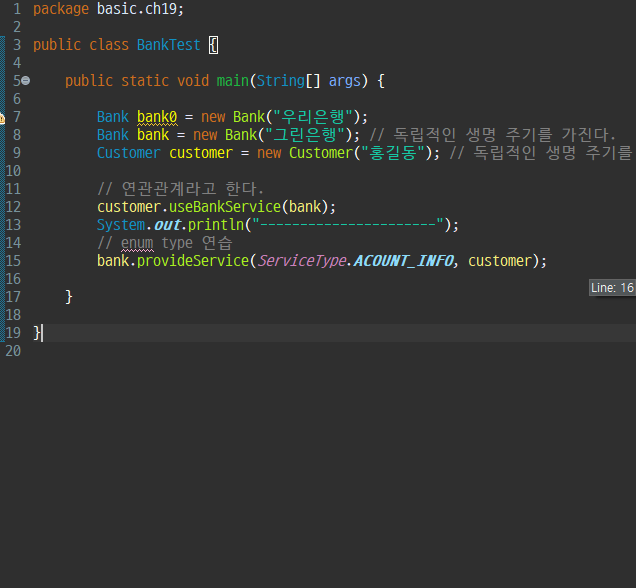The image size is (636, 588).
Task: Click the useBankService method call
Action: point(225,207)
